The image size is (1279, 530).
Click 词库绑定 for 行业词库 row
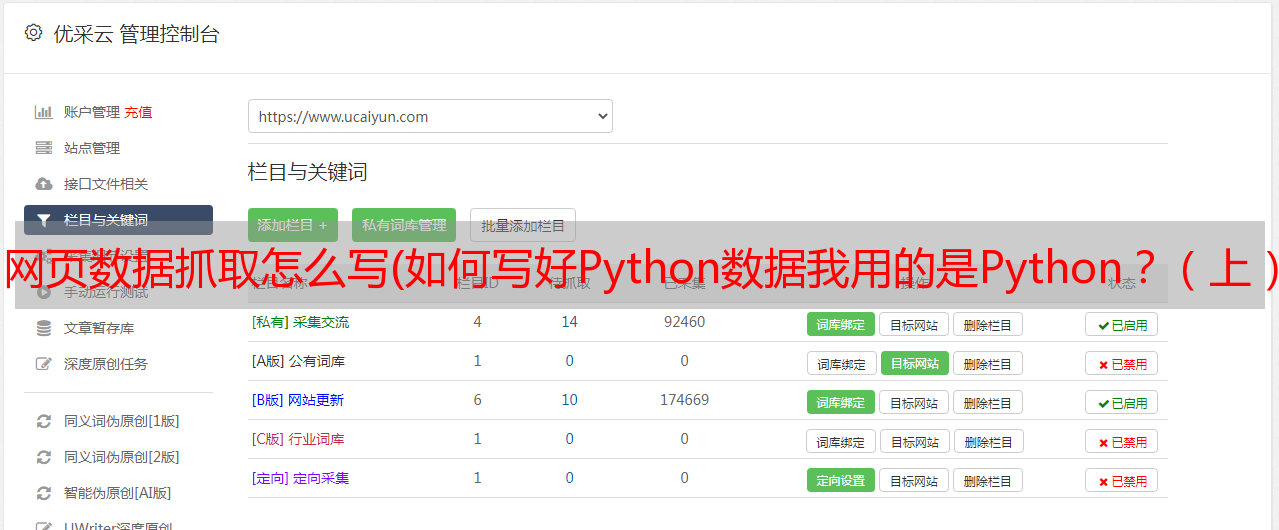coord(841,441)
